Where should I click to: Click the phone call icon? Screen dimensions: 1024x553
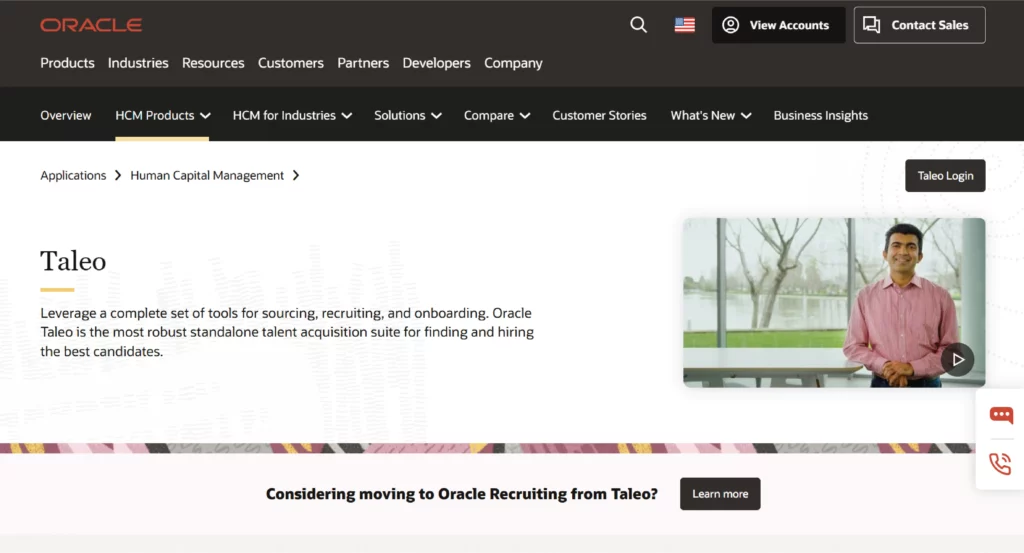tap(1000, 463)
